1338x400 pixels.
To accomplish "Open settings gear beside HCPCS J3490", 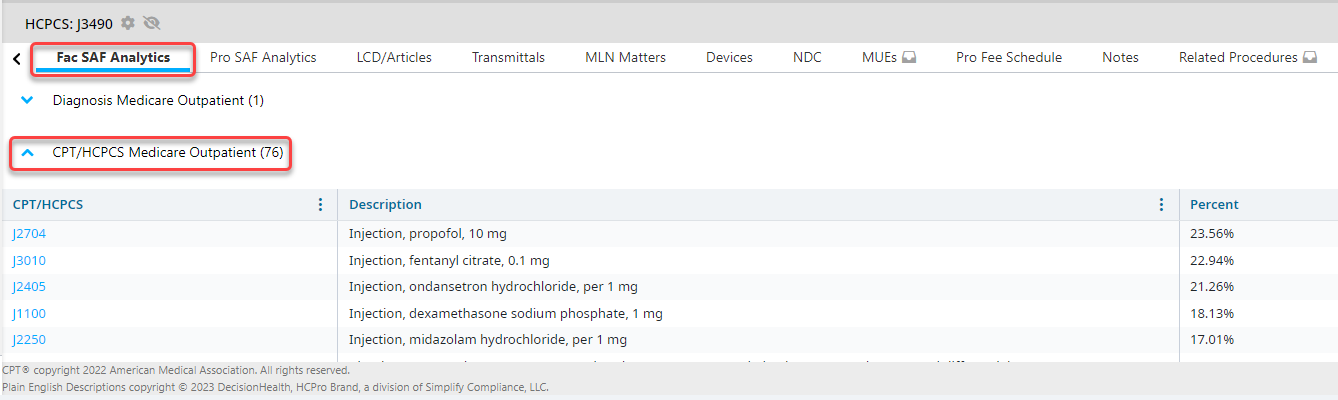I will click(x=127, y=23).
